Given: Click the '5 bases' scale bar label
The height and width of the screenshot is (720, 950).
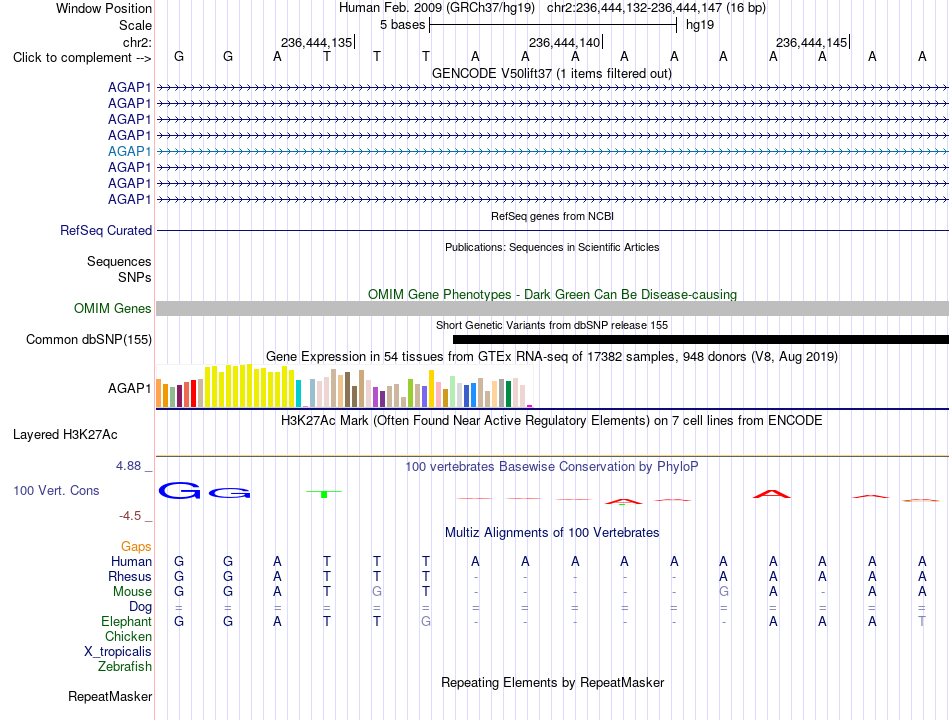Looking at the screenshot, I should point(402,25).
